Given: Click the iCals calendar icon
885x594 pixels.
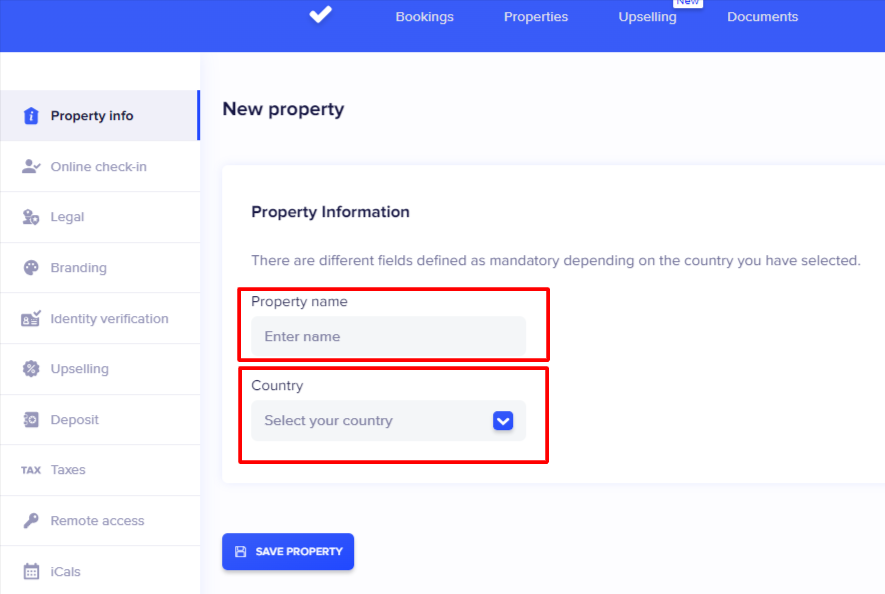Looking at the screenshot, I should 31,572.
